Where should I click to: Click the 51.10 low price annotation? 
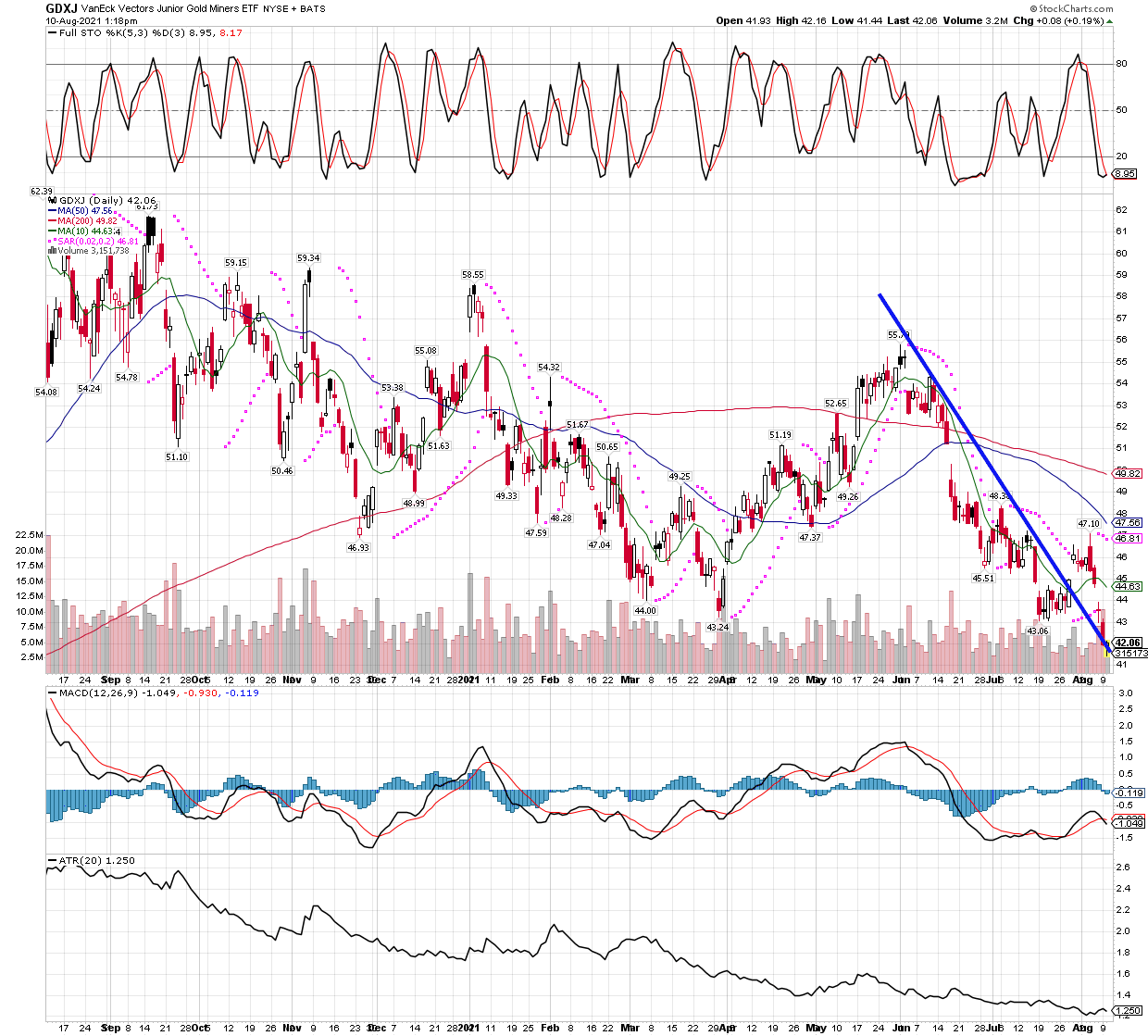177,457
